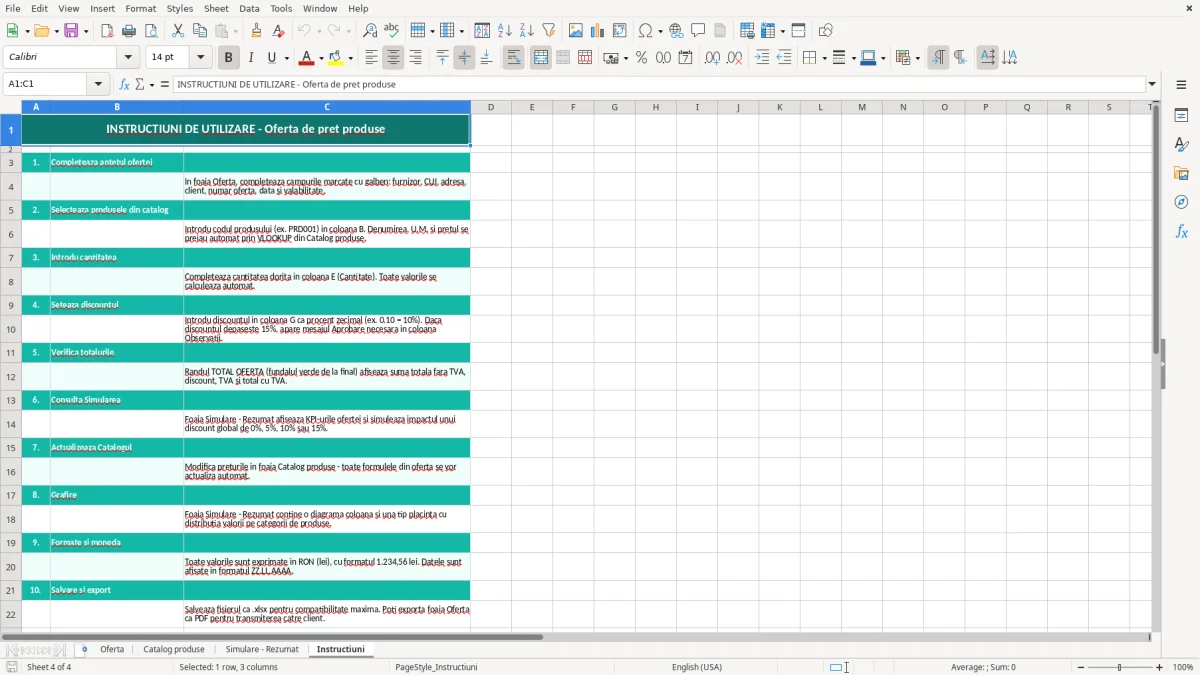Toggle Merge and Center Cells
The width and height of the screenshot is (1200, 675).
pyautogui.click(x=541, y=58)
